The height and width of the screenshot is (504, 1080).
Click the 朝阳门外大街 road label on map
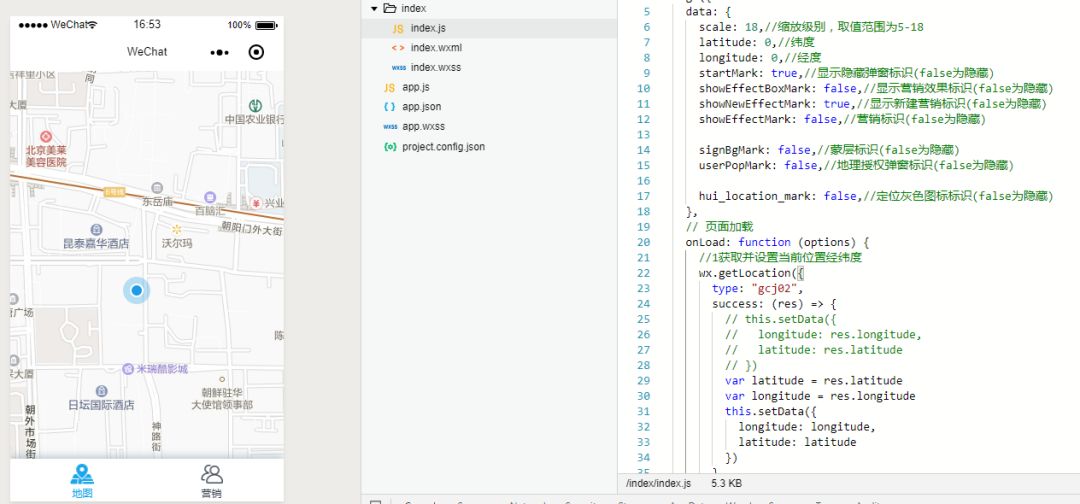(x=252, y=229)
